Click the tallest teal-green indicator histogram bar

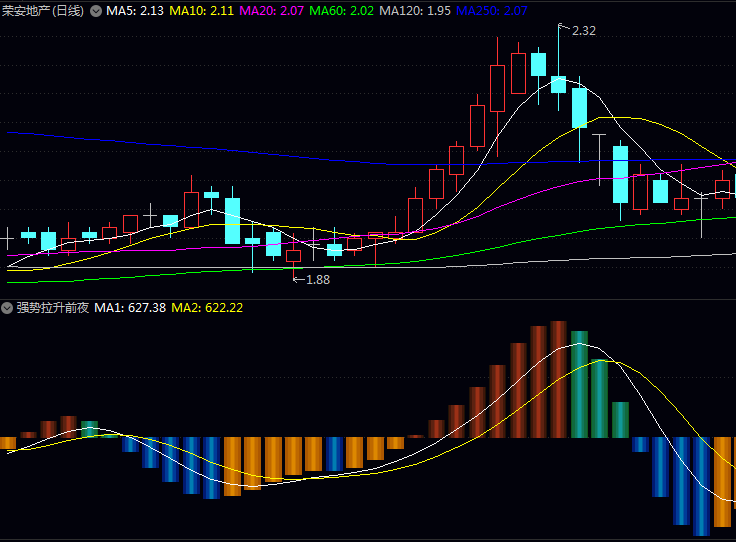[x=579, y=384]
